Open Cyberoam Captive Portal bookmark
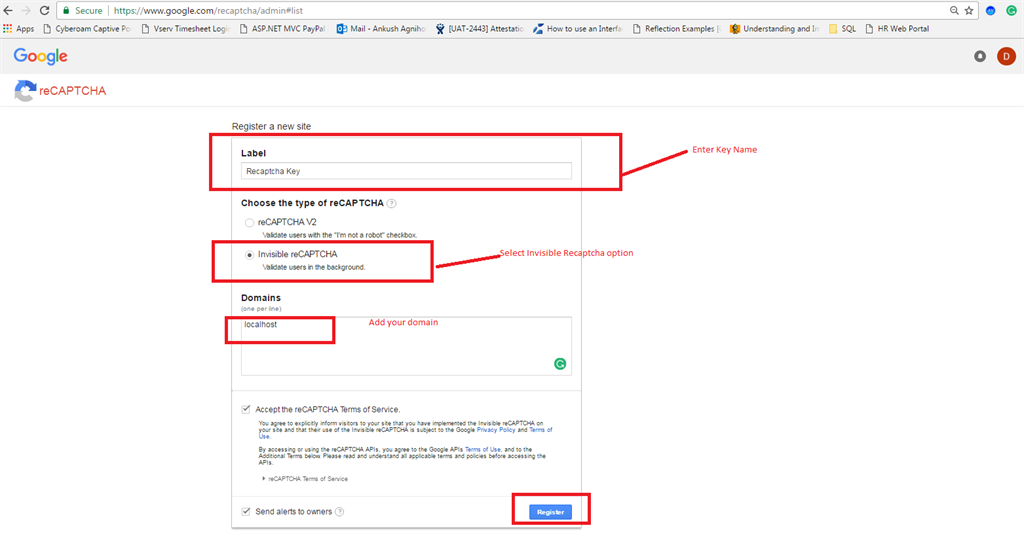Screen dimensions: 1024x534 (x=87, y=29)
